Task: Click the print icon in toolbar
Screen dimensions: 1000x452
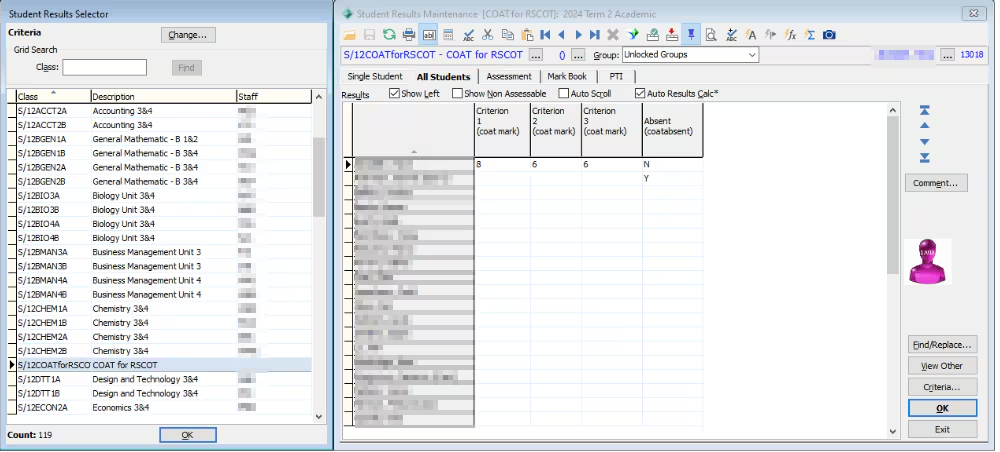Action: [x=409, y=35]
